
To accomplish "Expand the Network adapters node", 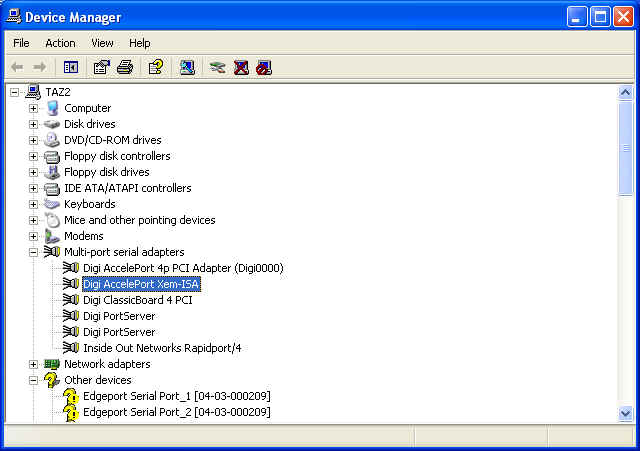I will click(x=33, y=364).
